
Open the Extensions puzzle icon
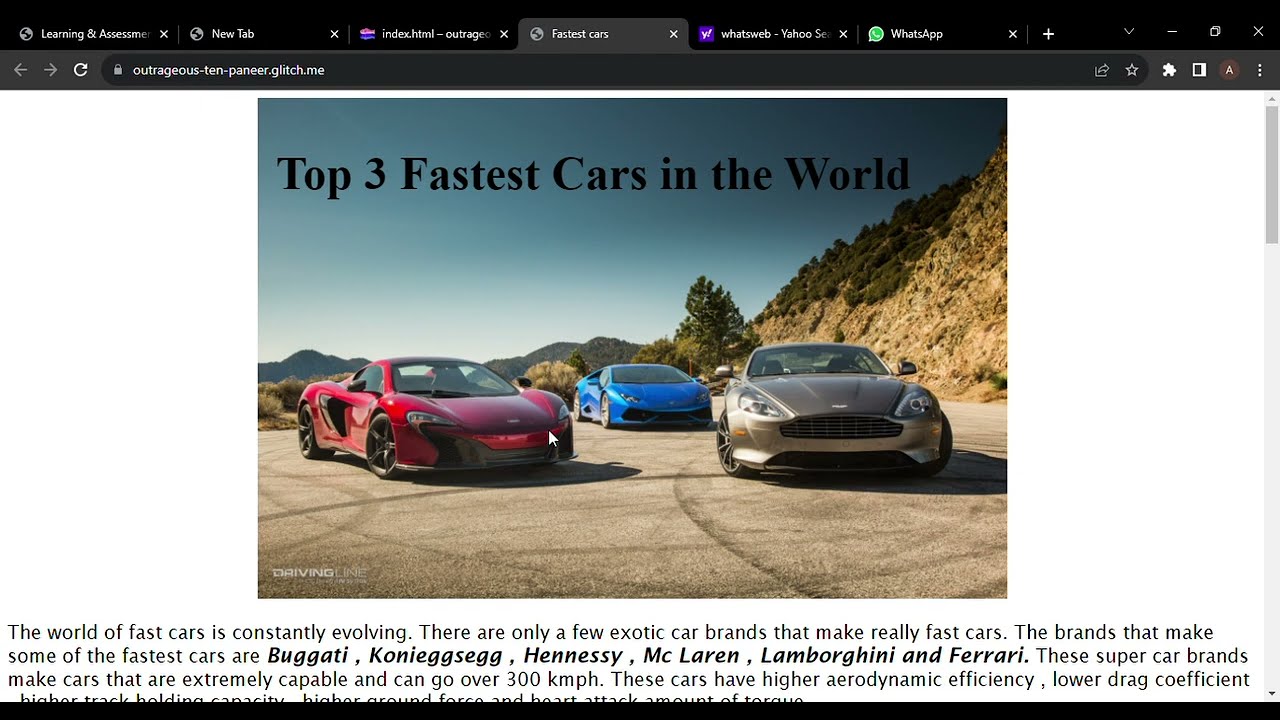pyautogui.click(x=1169, y=70)
